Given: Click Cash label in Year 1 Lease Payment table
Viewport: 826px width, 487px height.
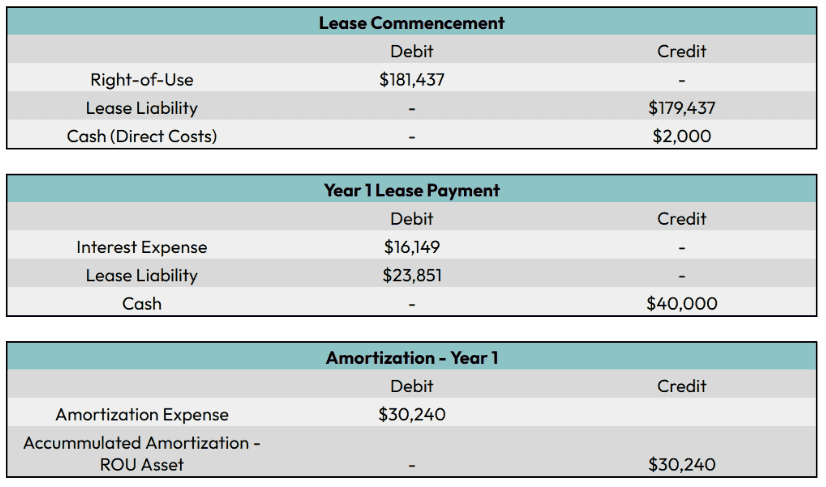Looking at the screenshot, I should tap(142, 303).
